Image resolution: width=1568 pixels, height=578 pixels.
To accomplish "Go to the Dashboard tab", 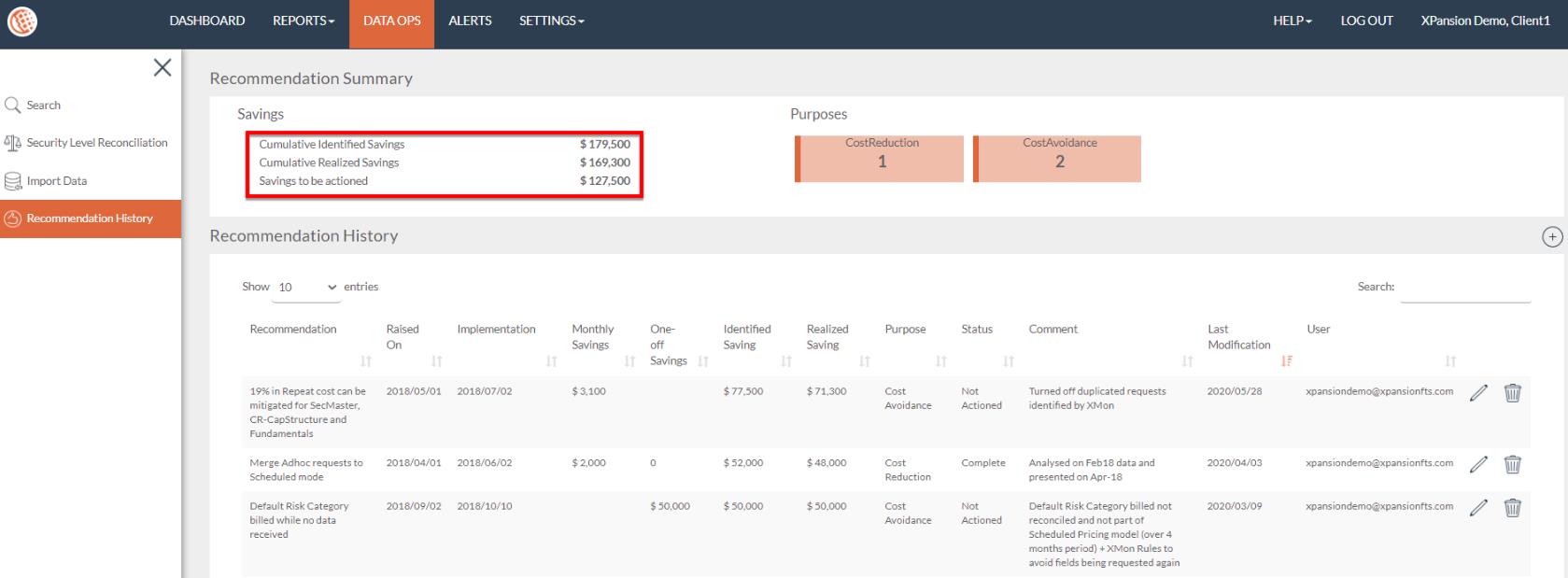I will pyautogui.click(x=206, y=21).
